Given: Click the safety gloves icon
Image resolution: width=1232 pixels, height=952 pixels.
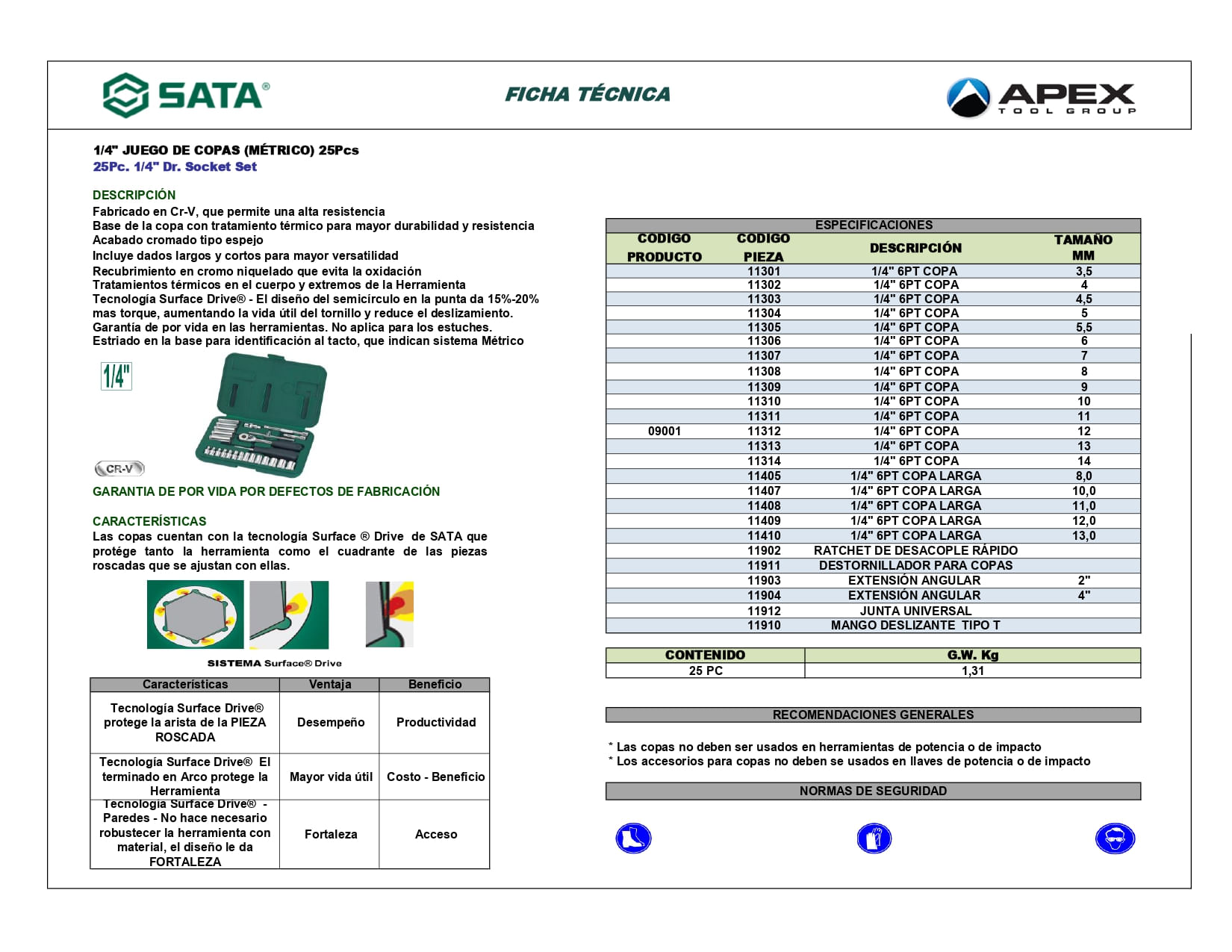Looking at the screenshot, I should (874, 838).
